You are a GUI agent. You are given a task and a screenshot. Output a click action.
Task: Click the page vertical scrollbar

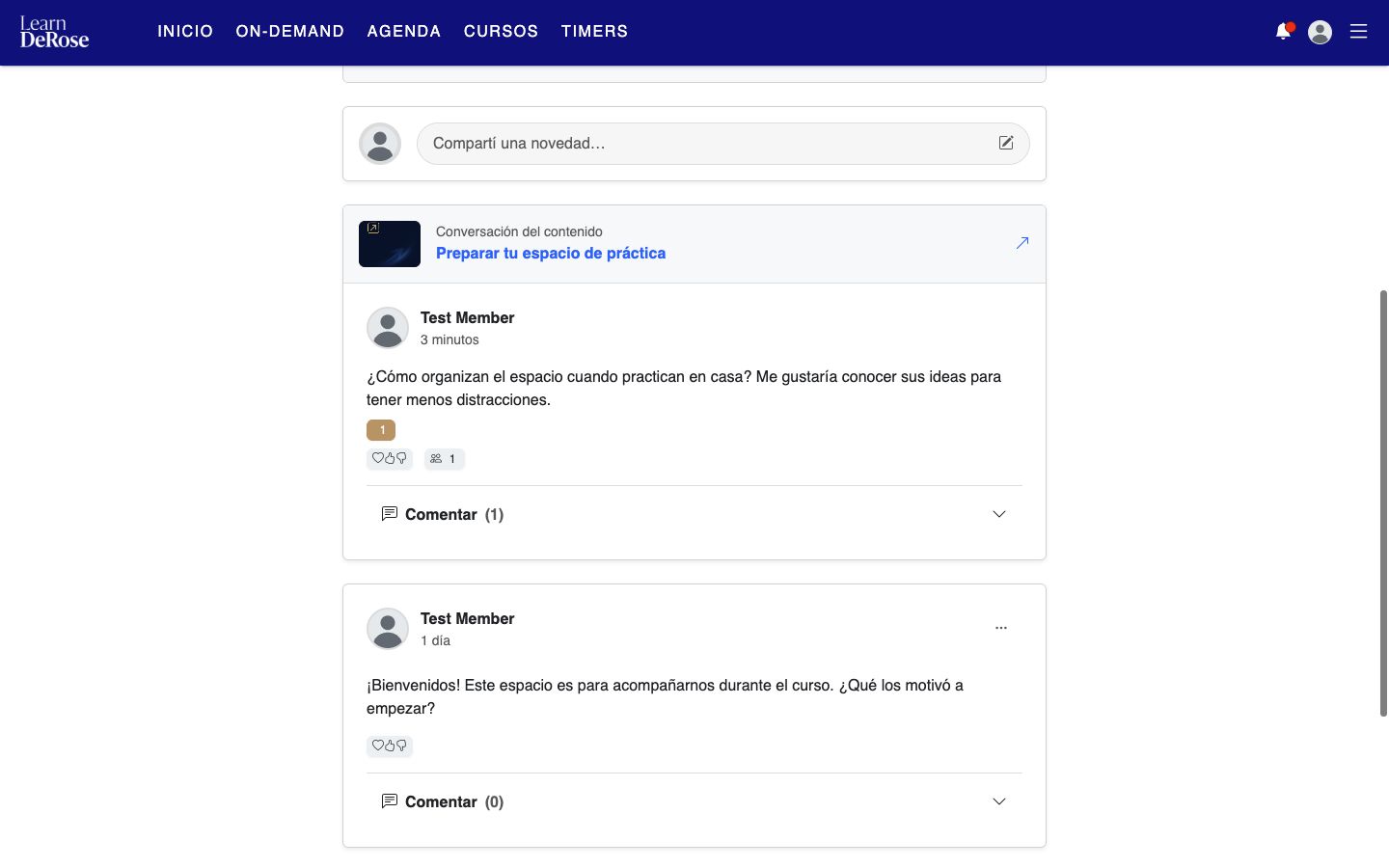(x=1383, y=502)
